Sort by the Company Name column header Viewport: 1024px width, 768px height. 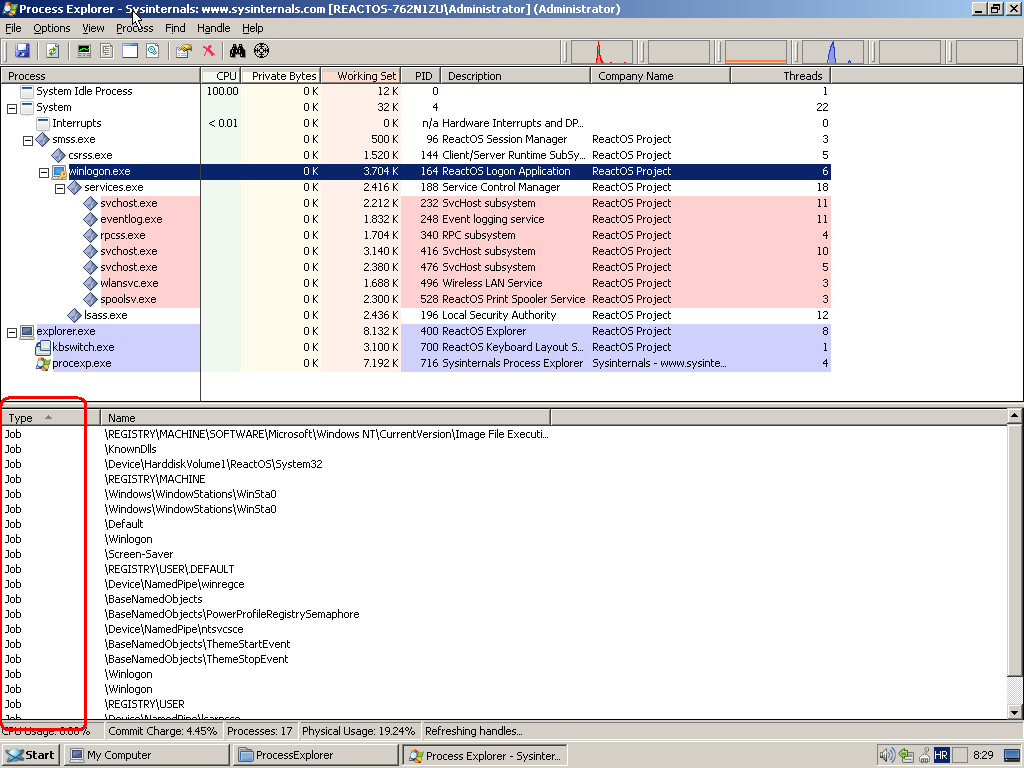coord(660,76)
